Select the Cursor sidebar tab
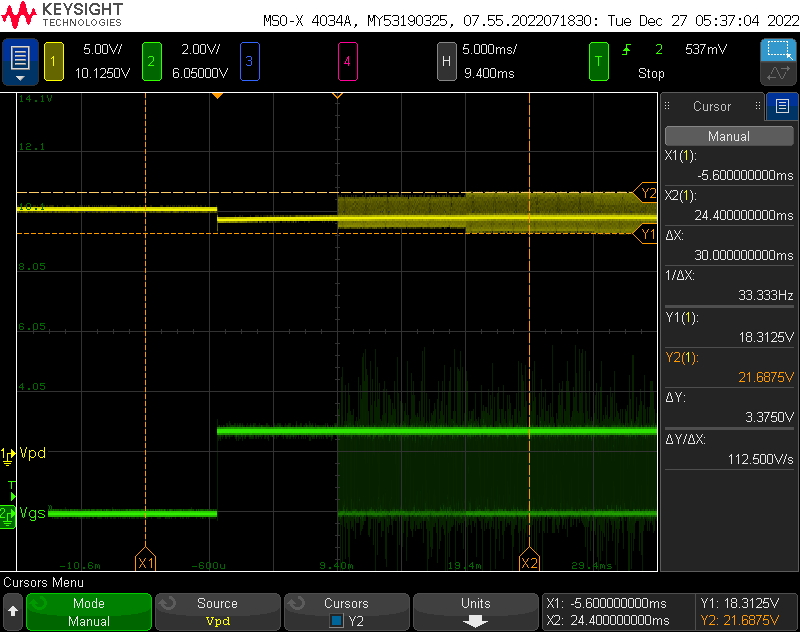800x632 pixels. click(711, 106)
